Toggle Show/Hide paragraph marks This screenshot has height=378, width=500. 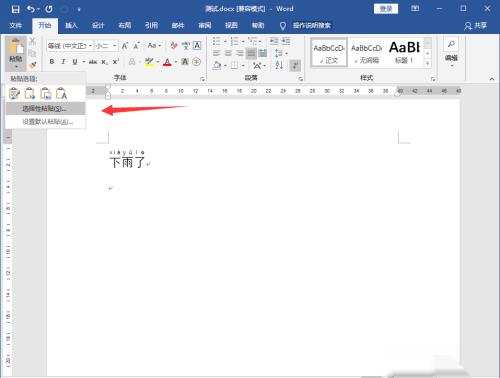[295, 65]
